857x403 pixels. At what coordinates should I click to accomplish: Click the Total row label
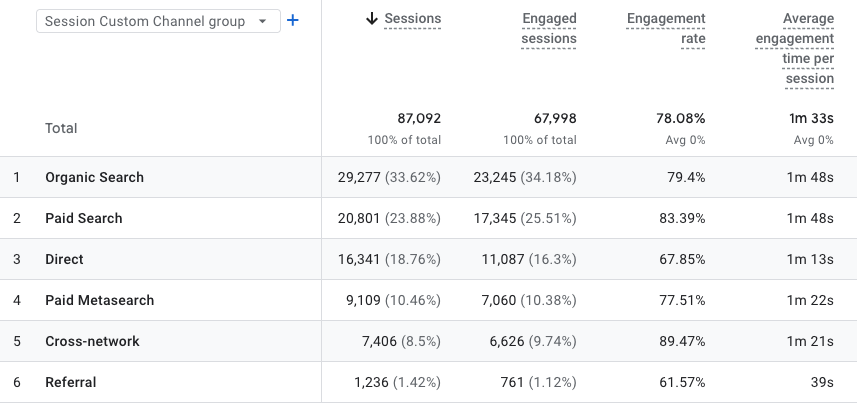(61, 128)
